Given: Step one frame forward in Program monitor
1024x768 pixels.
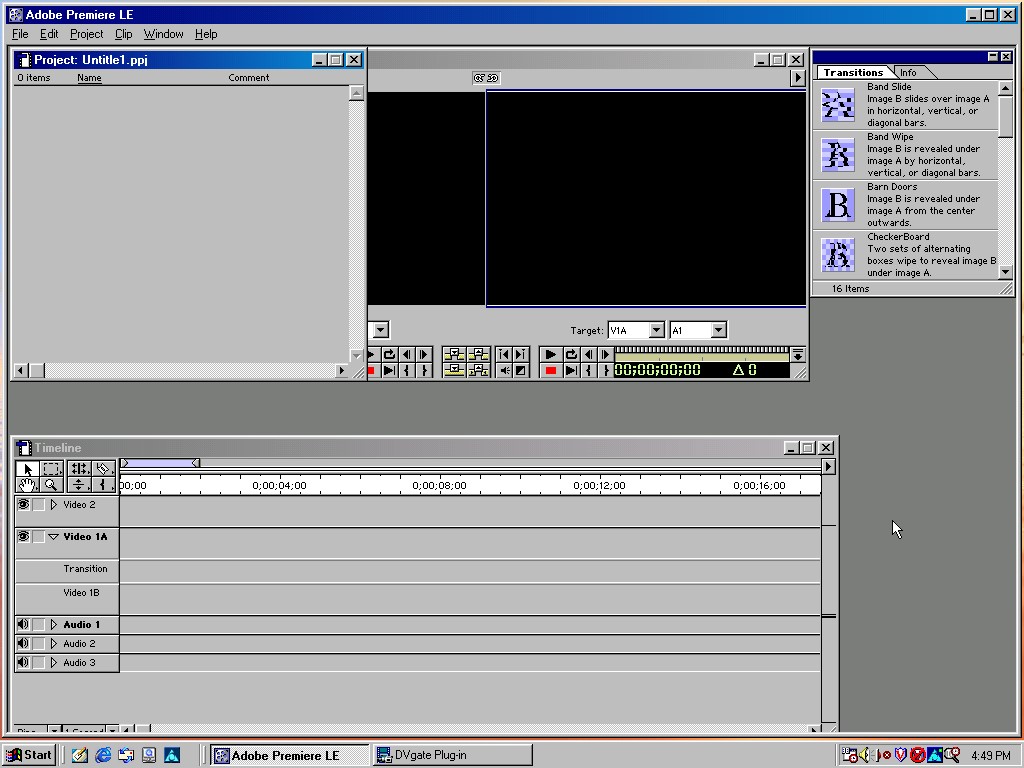Looking at the screenshot, I should click(605, 355).
